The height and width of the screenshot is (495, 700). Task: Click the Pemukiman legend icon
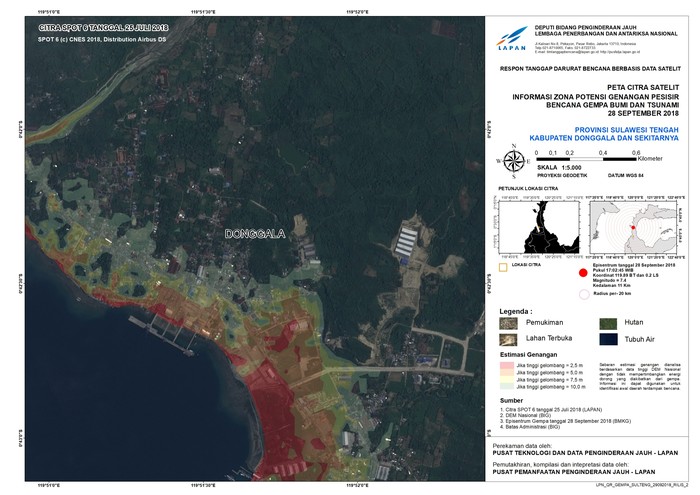pos(509,322)
